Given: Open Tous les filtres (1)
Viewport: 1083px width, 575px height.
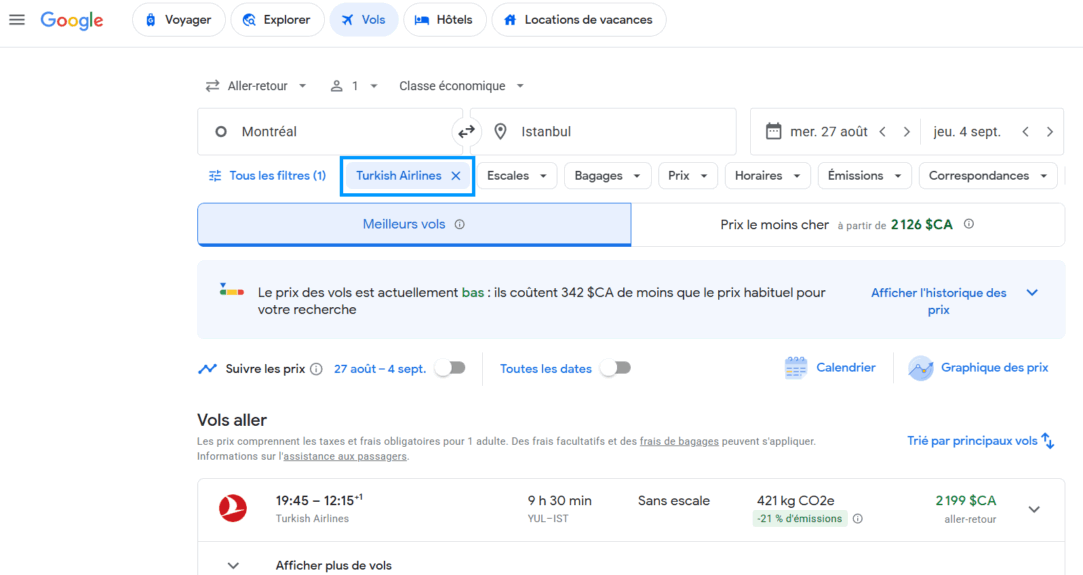Looking at the screenshot, I should pos(268,176).
